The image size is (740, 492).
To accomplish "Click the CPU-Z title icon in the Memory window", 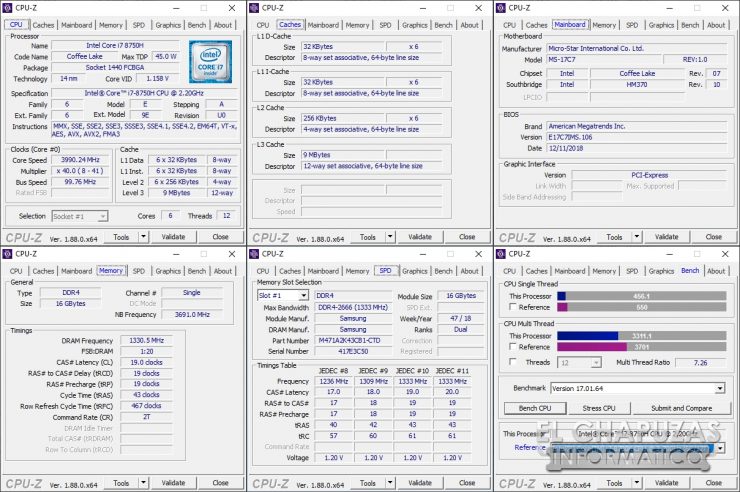I will pos(7,254).
